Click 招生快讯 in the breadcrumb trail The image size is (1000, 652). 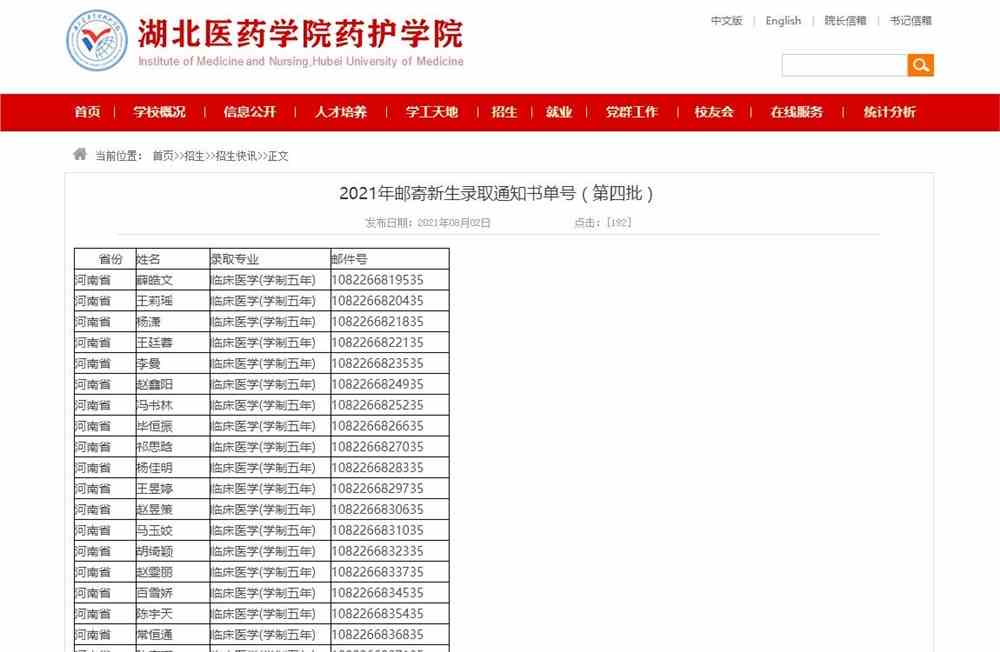coord(237,156)
